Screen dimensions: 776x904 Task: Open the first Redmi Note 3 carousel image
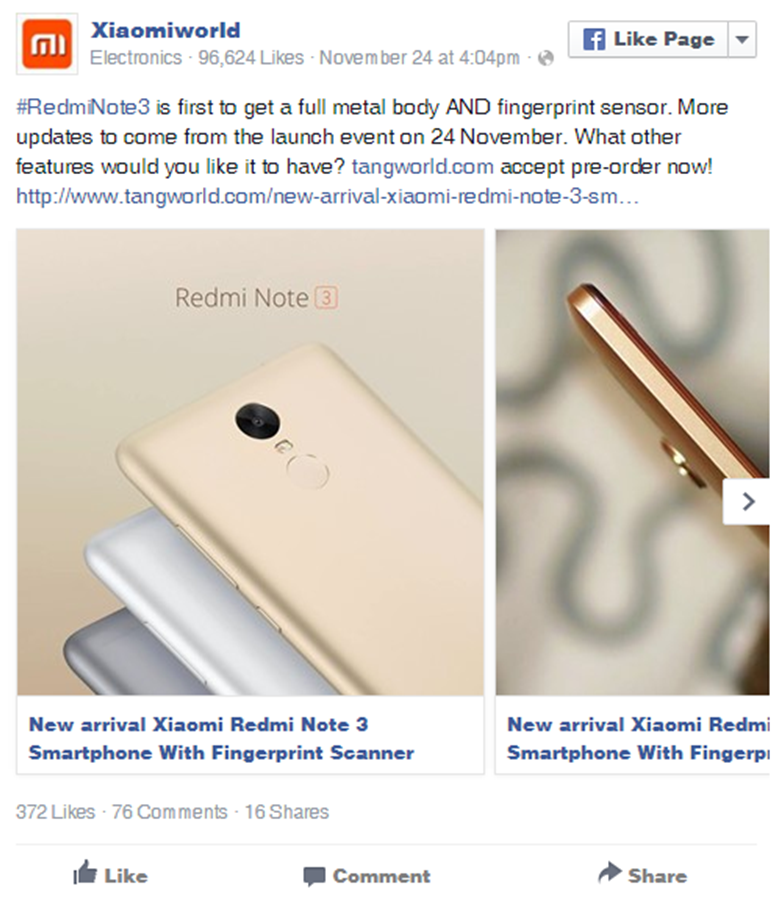click(x=250, y=462)
